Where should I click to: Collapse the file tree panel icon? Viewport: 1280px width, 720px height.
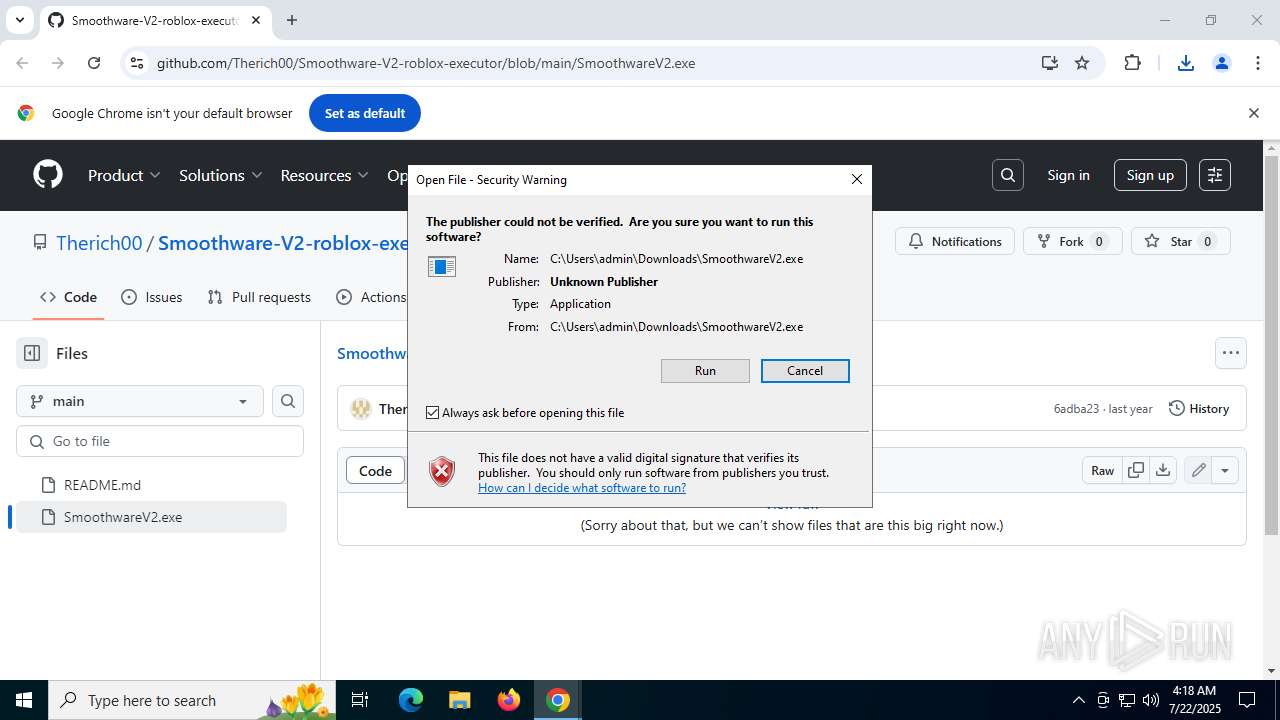pos(32,353)
